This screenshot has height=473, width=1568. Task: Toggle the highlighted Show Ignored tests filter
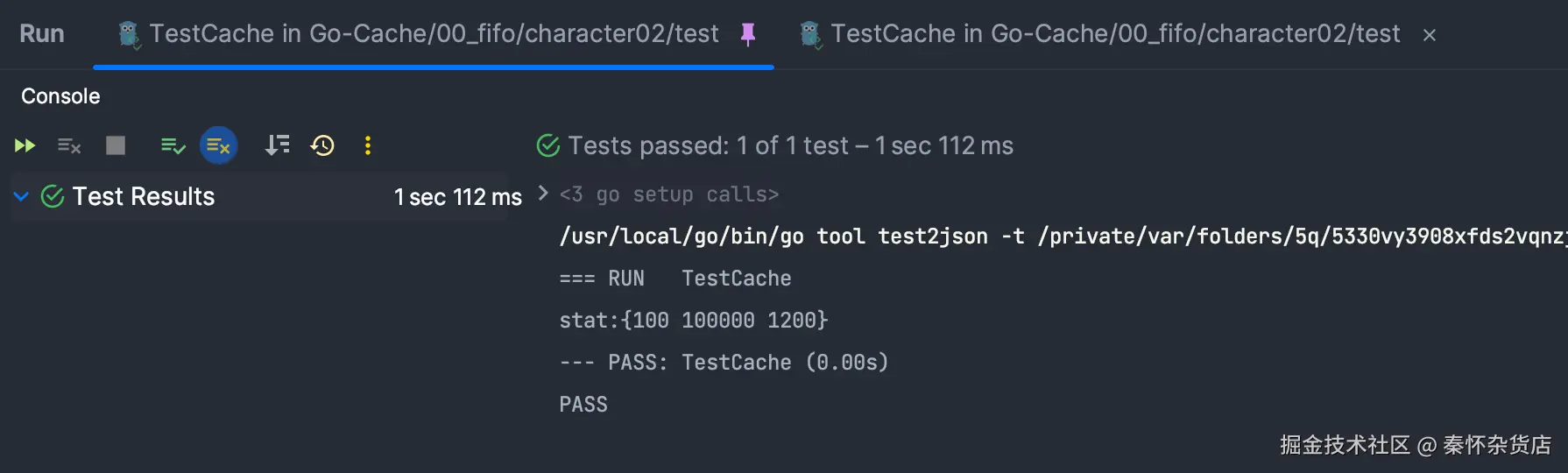(218, 145)
